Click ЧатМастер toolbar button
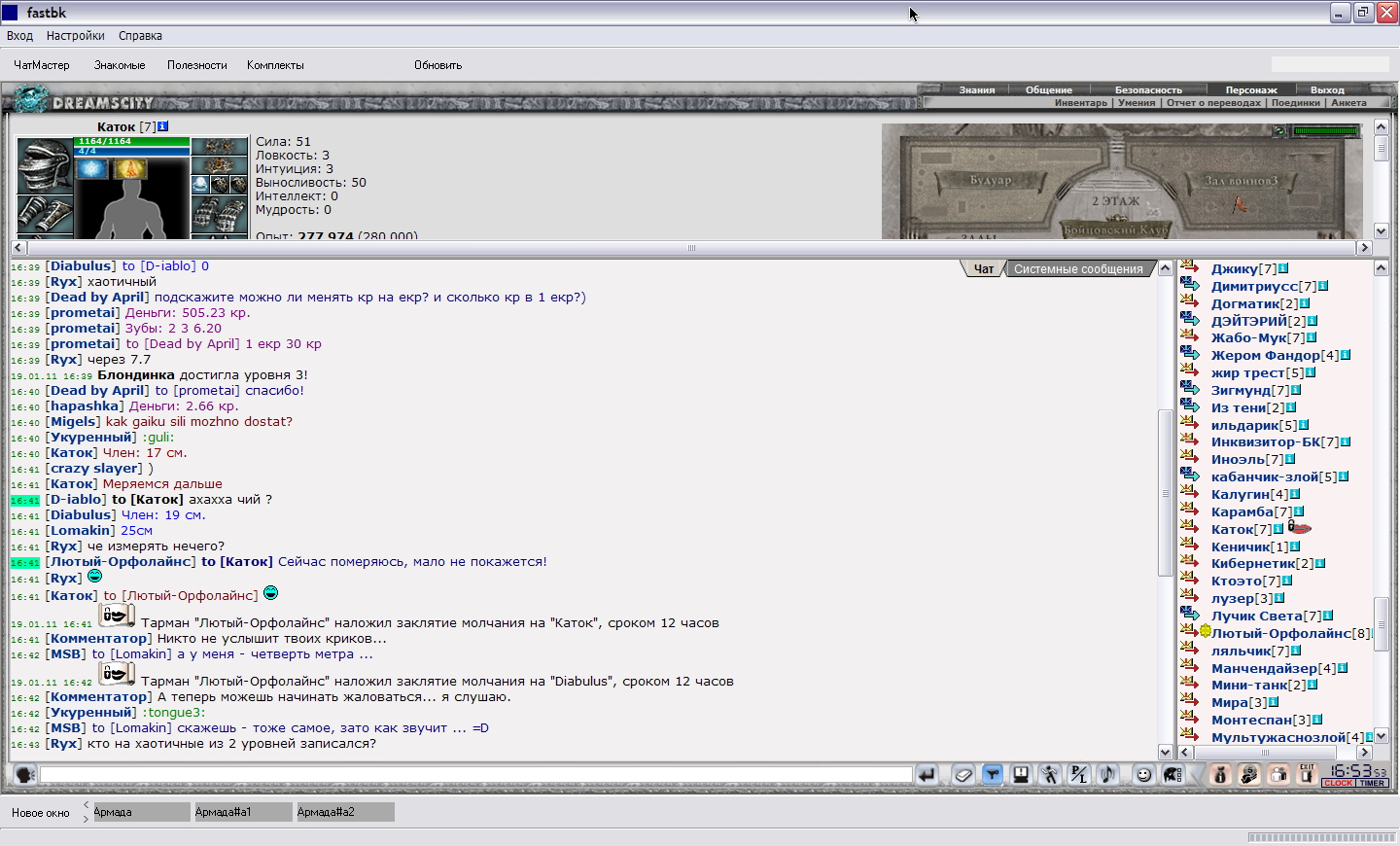 [x=42, y=65]
